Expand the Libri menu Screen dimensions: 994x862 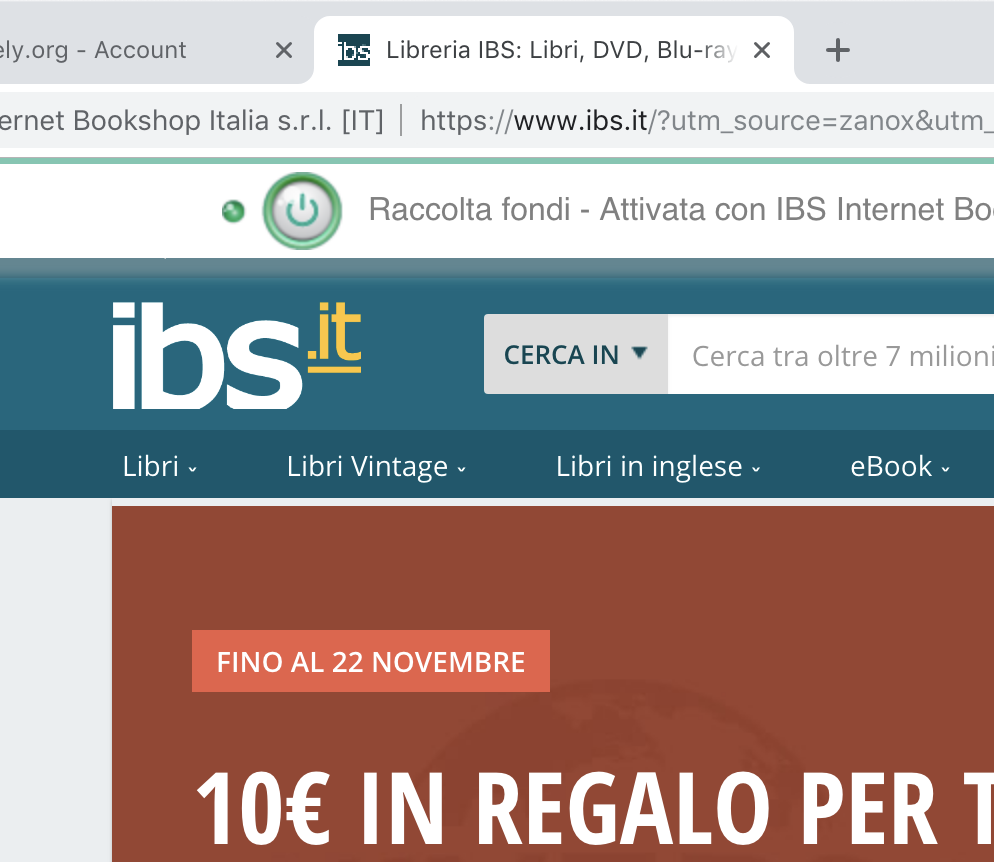pos(160,466)
